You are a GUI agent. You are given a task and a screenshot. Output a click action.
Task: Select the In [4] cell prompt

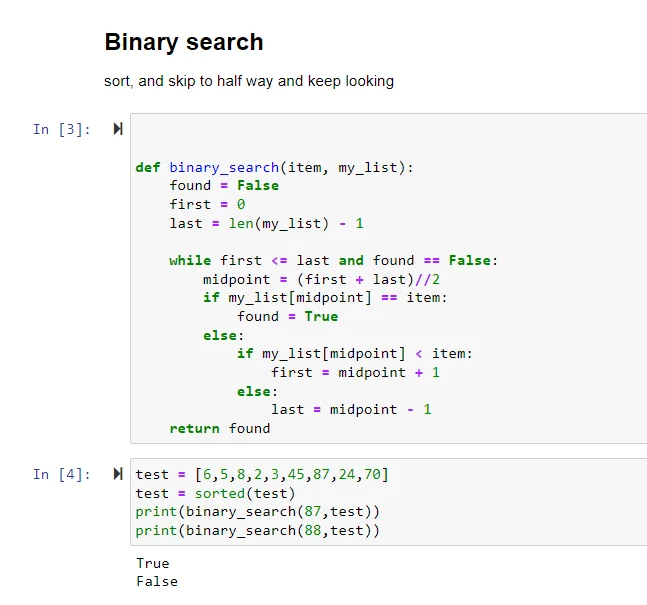[62, 474]
